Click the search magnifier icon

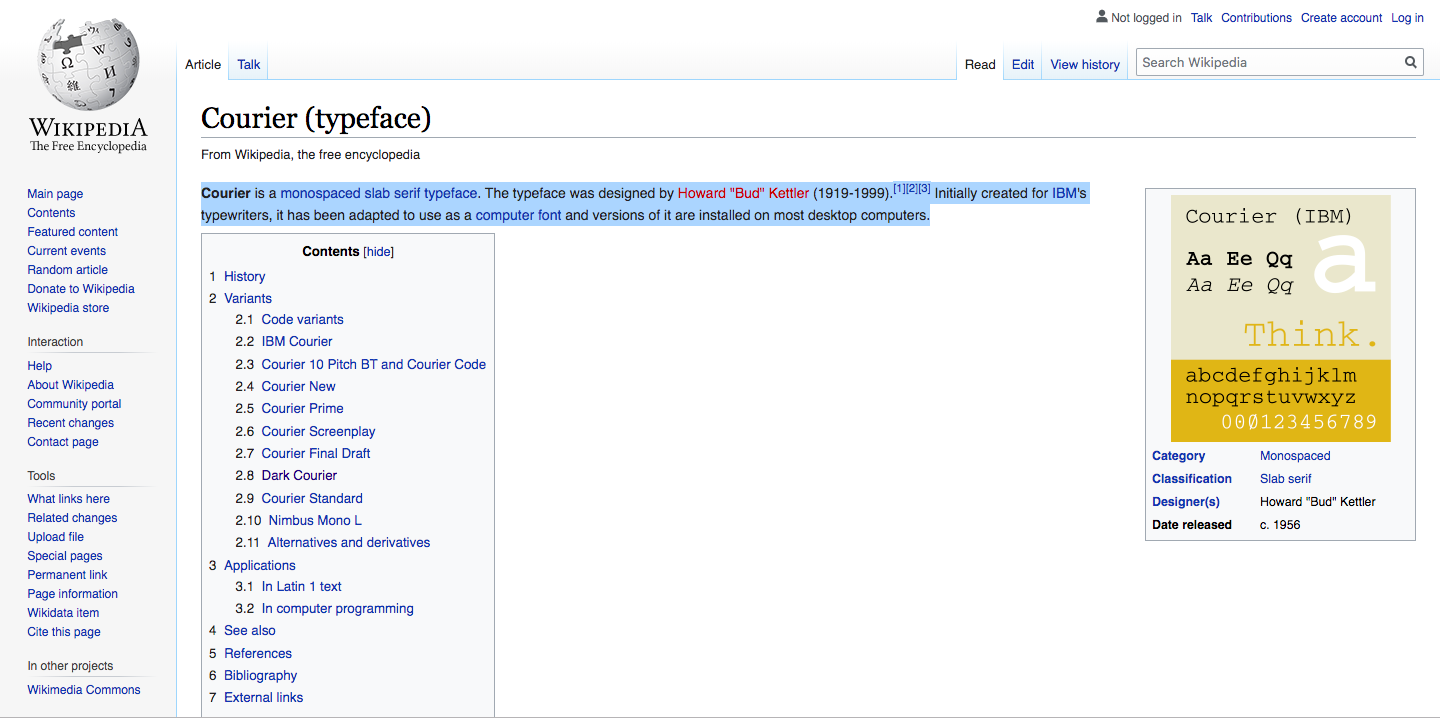click(1410, 62)
